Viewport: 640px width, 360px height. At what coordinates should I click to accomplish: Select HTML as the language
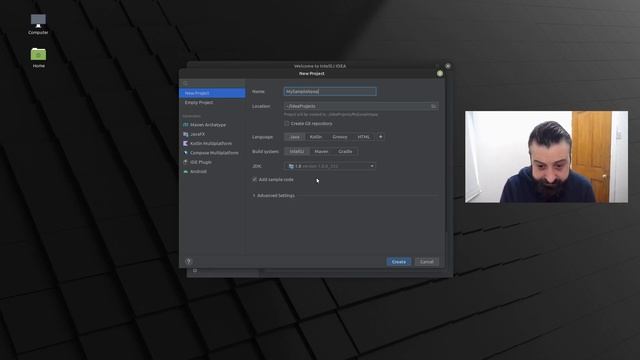363,137
